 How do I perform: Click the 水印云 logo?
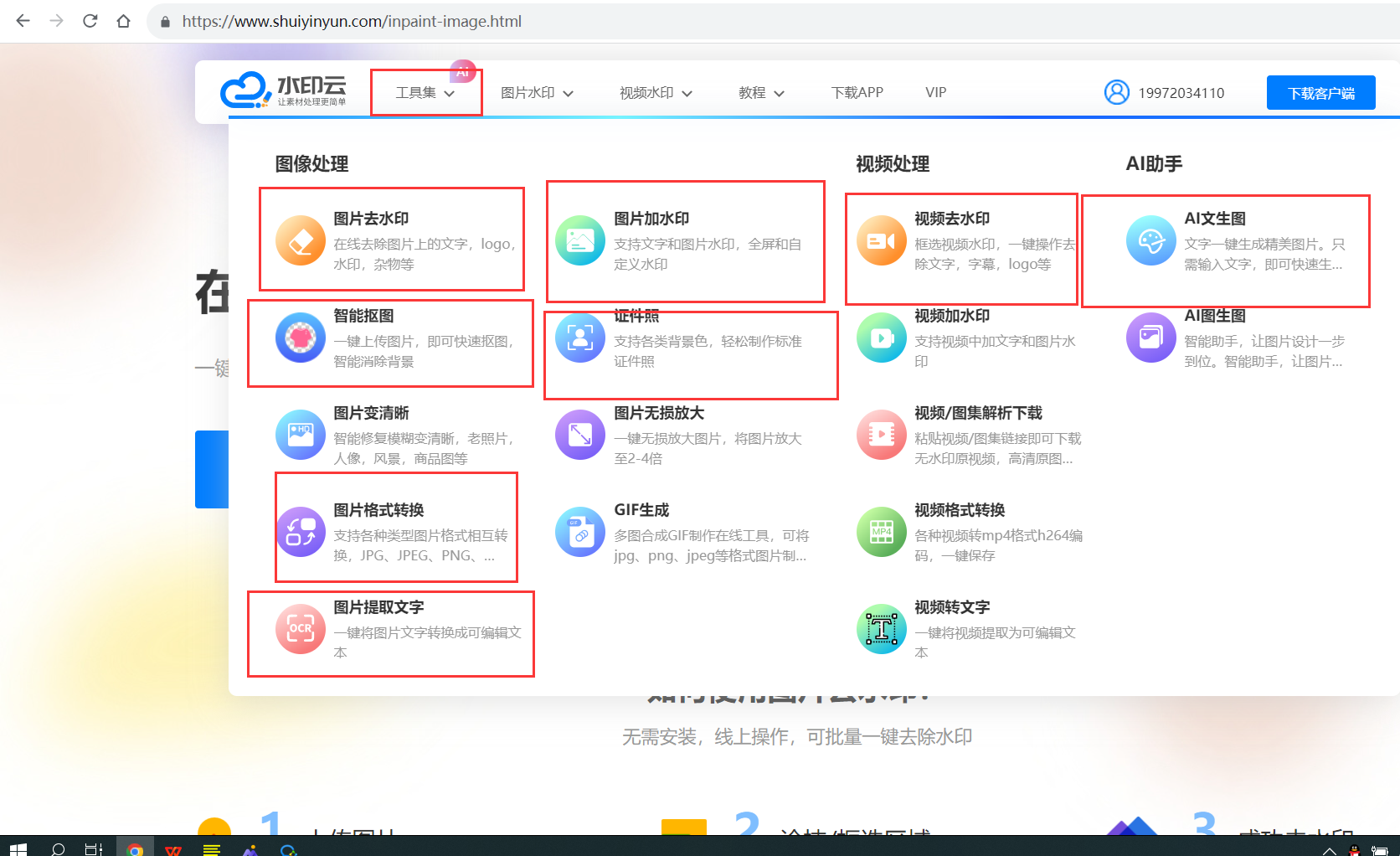(x=283, y=90)
